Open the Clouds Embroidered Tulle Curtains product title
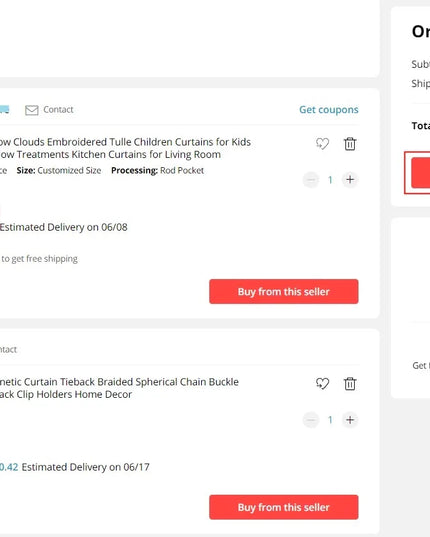This screenshot has height=537, width=430. [125, 148]
